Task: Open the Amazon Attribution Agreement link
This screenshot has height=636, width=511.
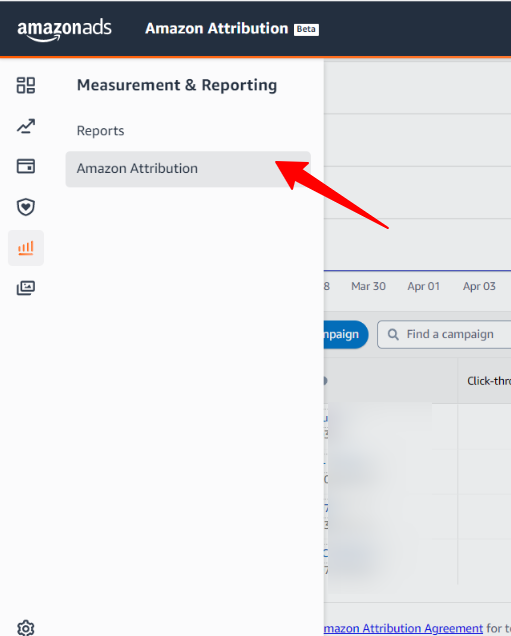Action: click(403, 628)
